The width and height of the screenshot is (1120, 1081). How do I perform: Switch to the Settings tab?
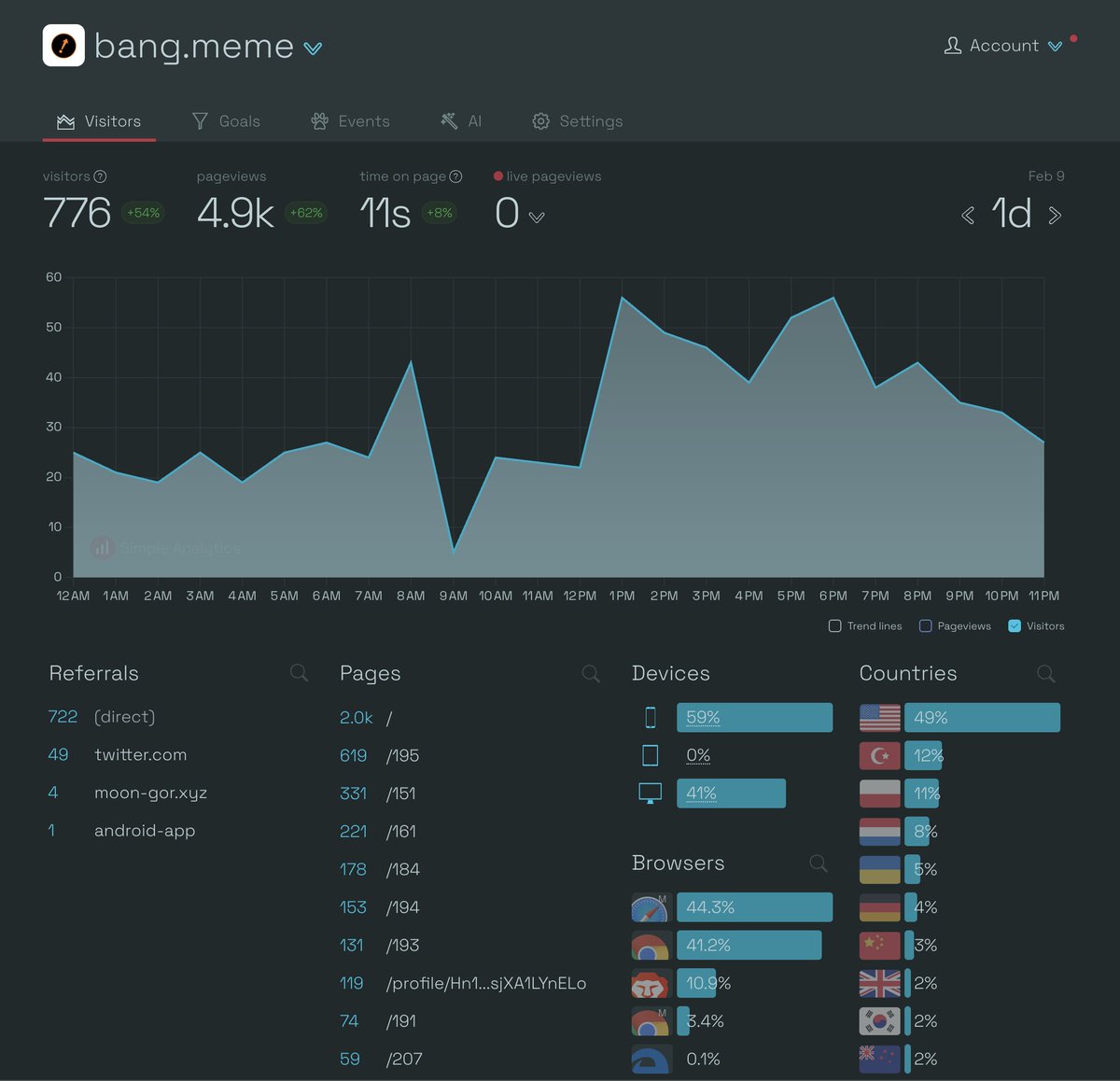[577, 121]
